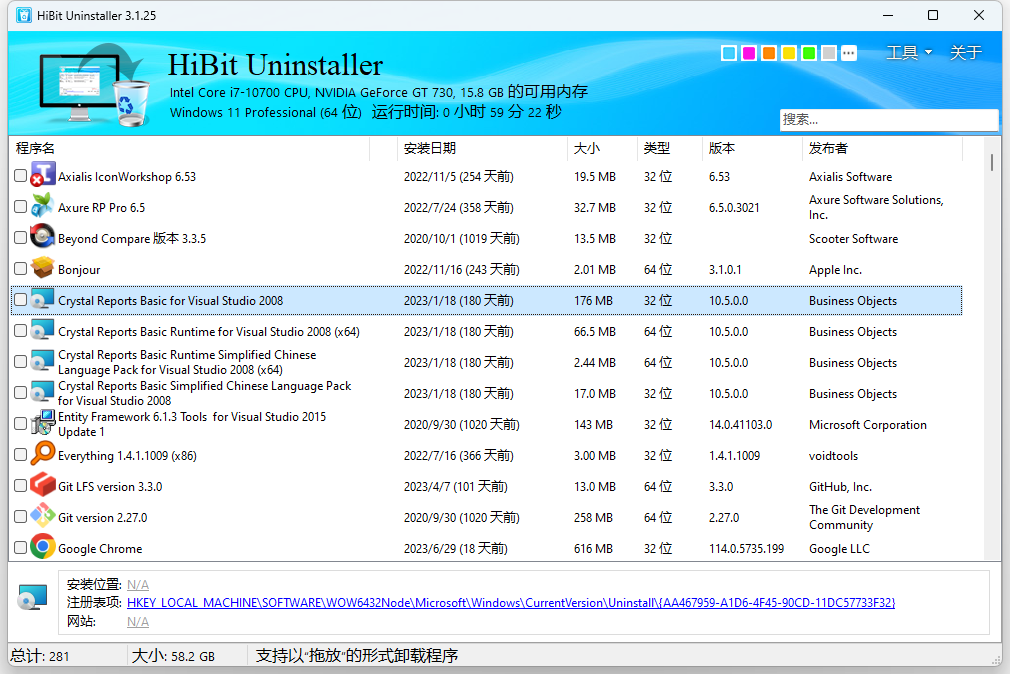
Task: Sort by the 安装日期 column header
Action: coord(482,148)
